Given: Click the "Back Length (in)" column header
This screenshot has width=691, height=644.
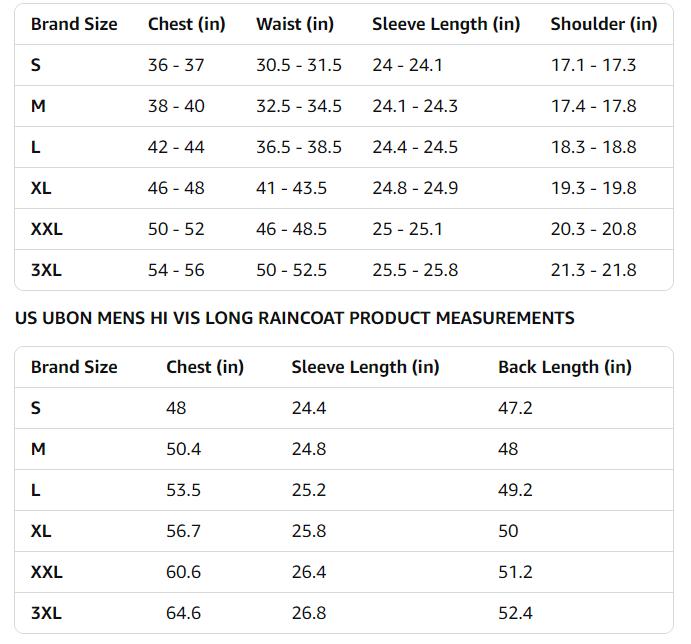Looking at the screenshot, I should click(564, 367).
